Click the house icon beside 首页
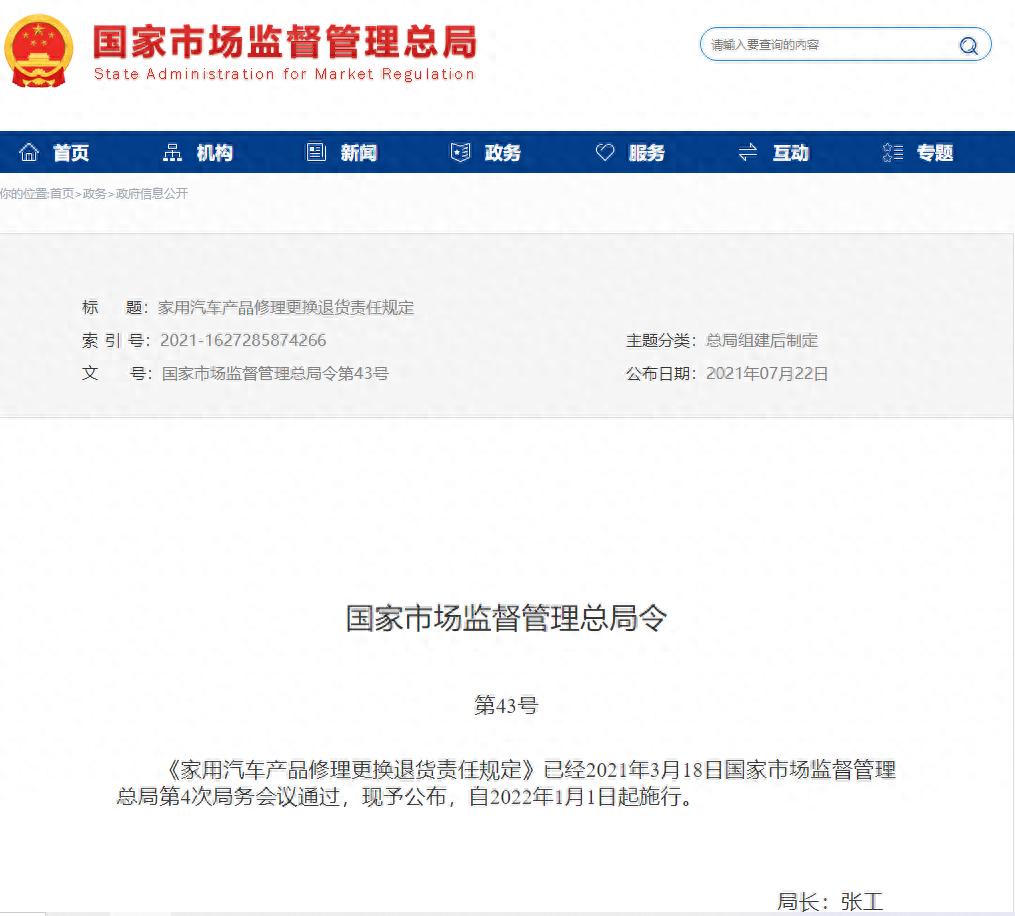 30,152
